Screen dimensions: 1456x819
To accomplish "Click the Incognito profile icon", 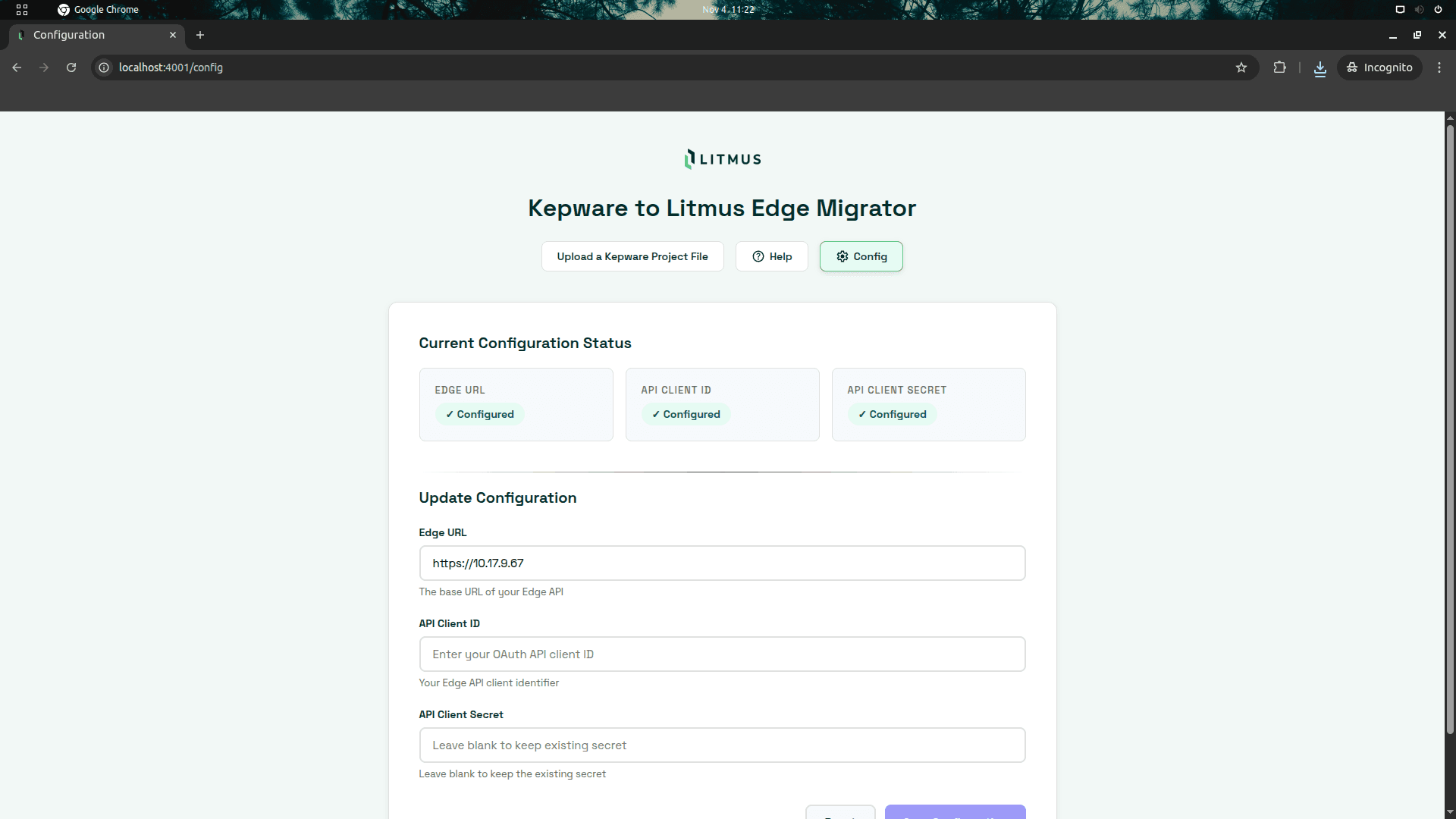I will pos(1379,67).
